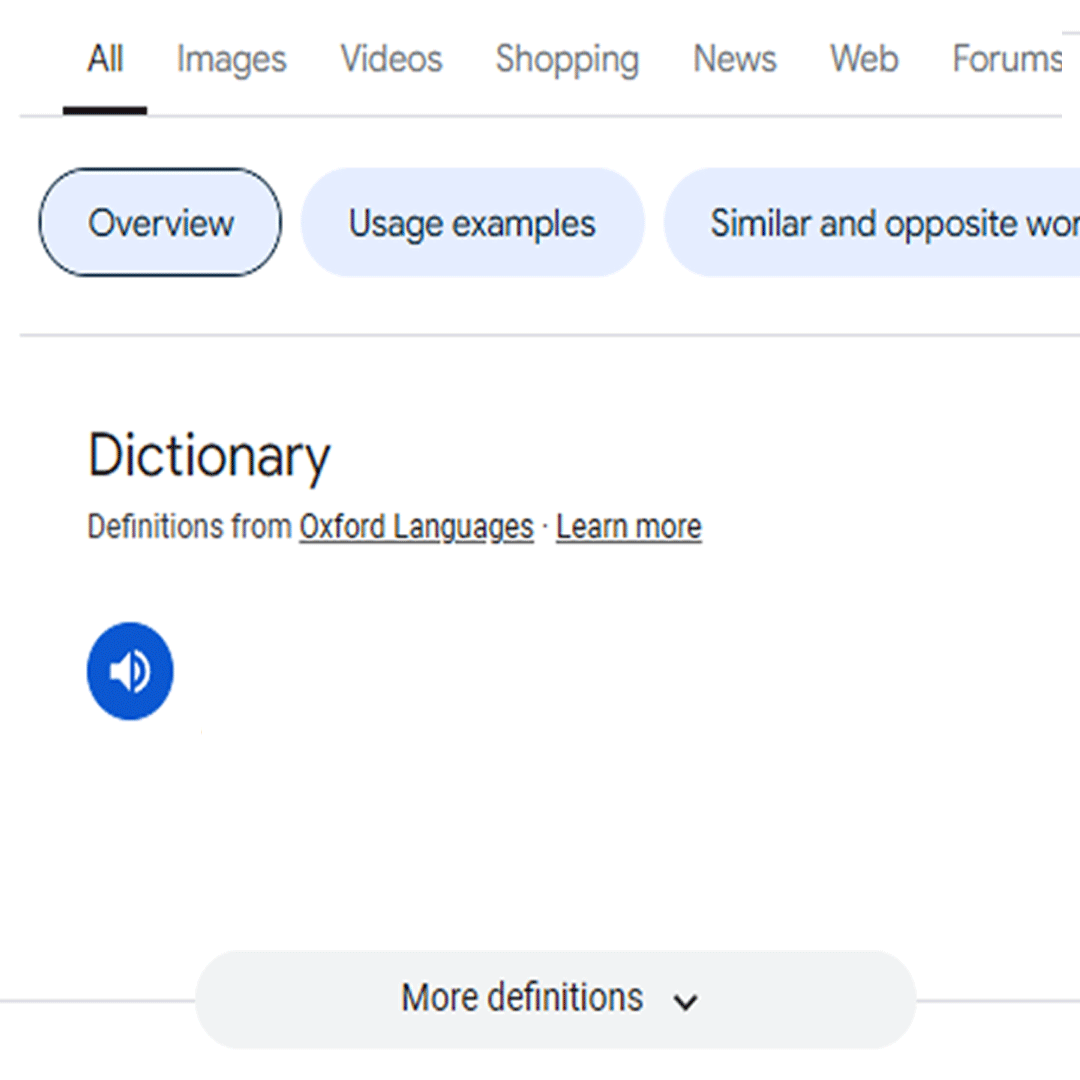The width and height of the screenshot is (1080, 1080).
Task: Click the chevron beside More definitions
Action: tap(685, 1001)
